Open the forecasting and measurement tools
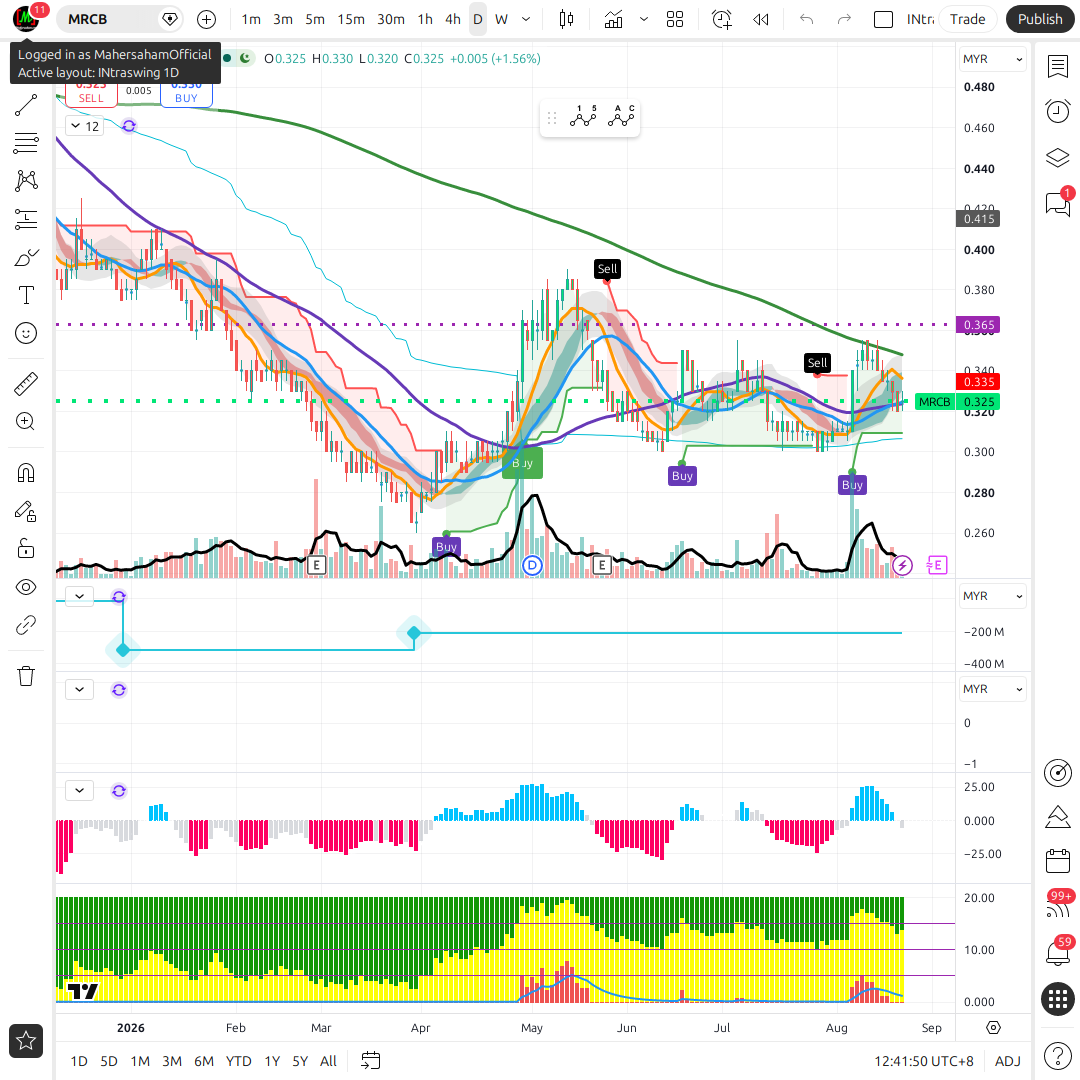Image resolution: width=1080 pixels, height=1080 pixels. click(26, 219)
